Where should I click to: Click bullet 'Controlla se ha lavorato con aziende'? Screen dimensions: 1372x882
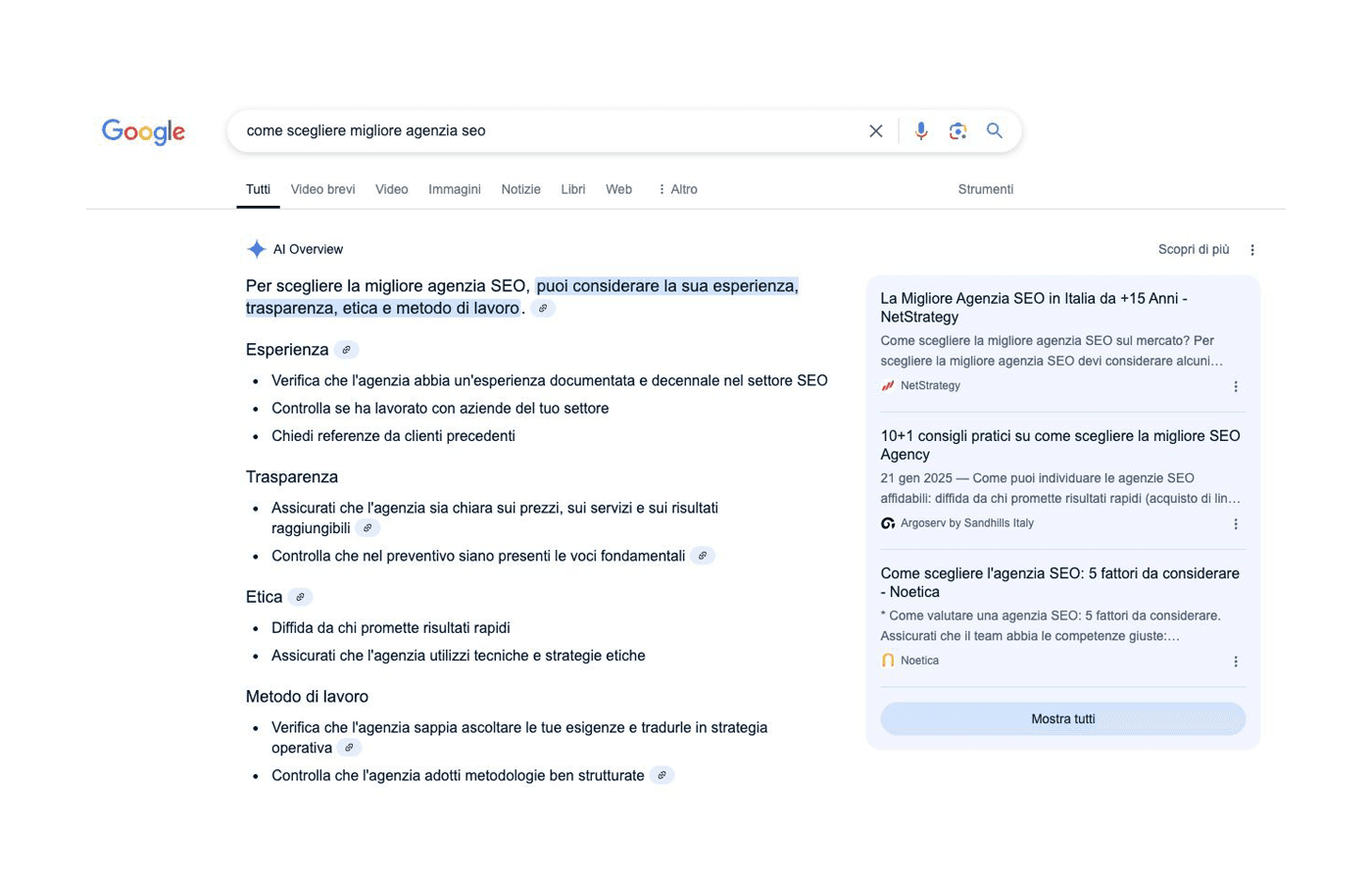[440, 409]
